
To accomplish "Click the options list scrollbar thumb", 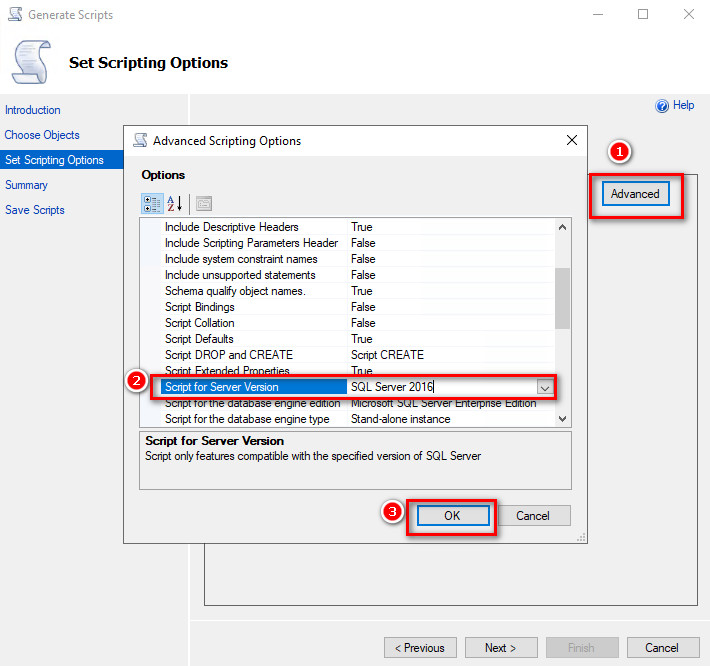I will click(x=562, y=298).
